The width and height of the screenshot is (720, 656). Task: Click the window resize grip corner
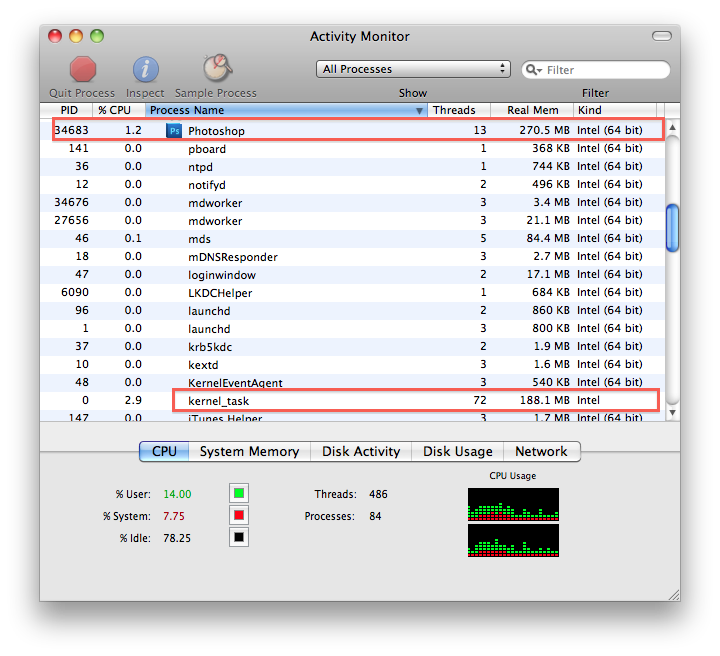coord(674,595)
